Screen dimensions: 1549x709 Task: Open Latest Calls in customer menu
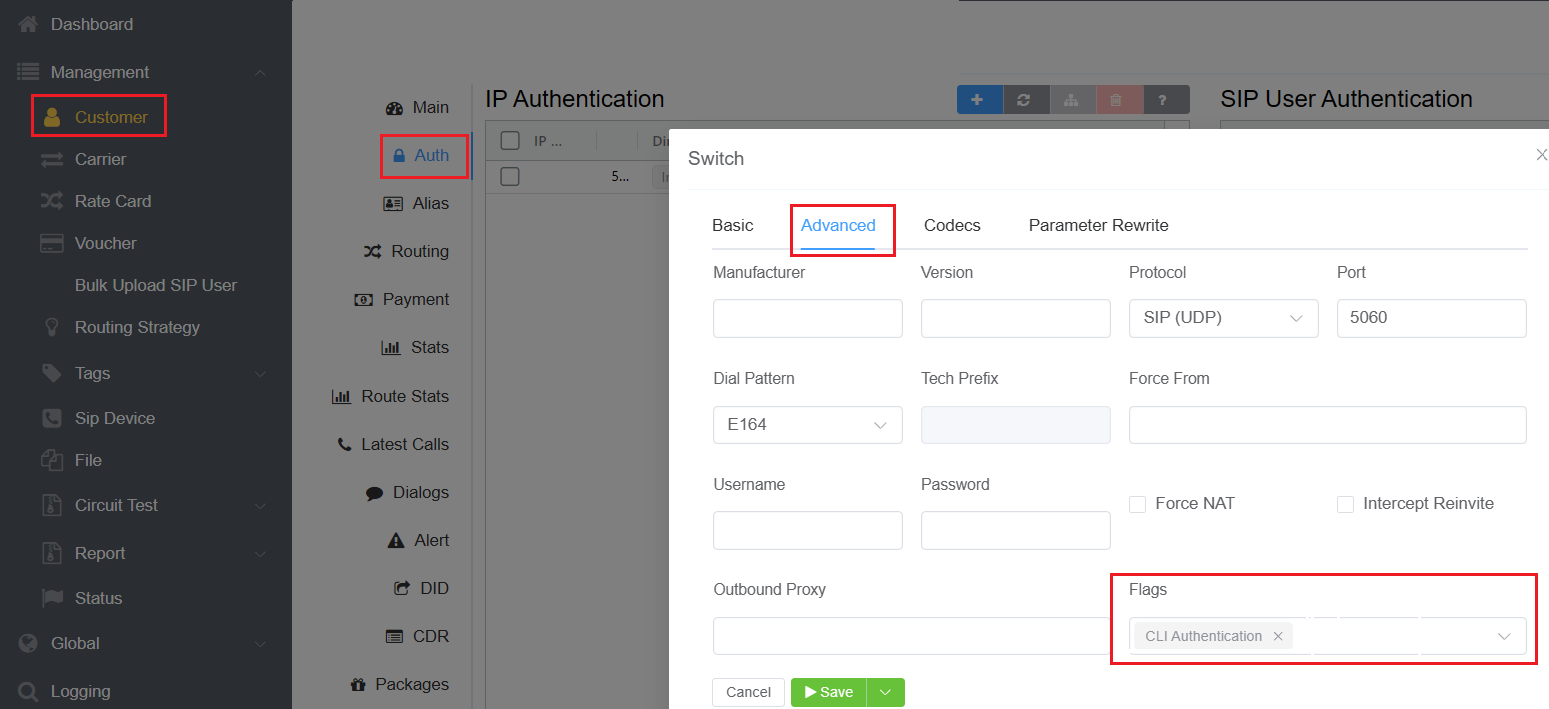[404, 444]
